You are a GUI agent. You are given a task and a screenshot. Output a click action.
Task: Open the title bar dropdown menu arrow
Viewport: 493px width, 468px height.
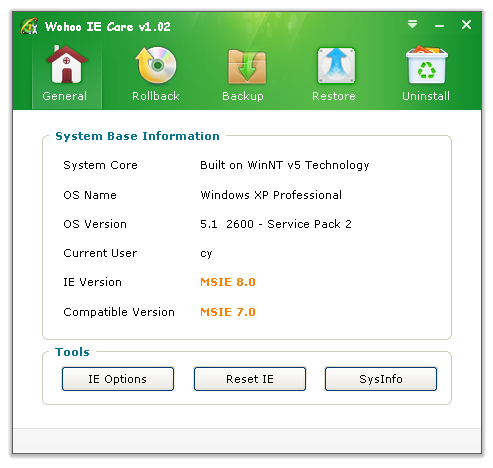[x=412, y=24]
